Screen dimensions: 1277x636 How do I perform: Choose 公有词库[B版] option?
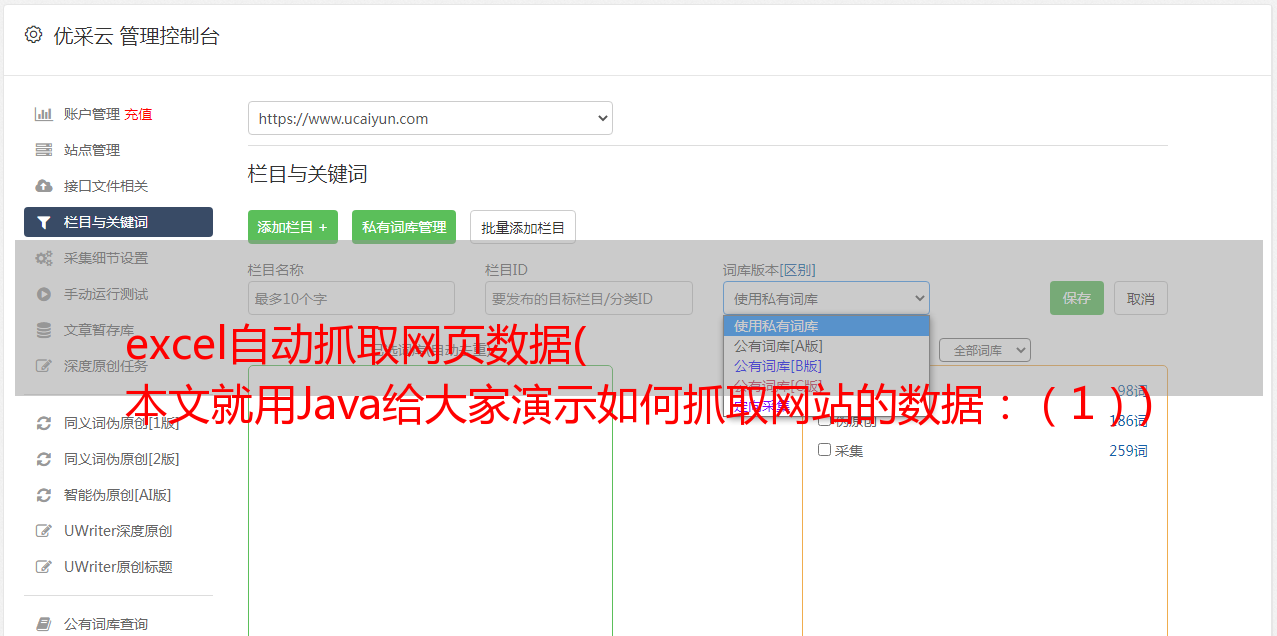[826, 366]
